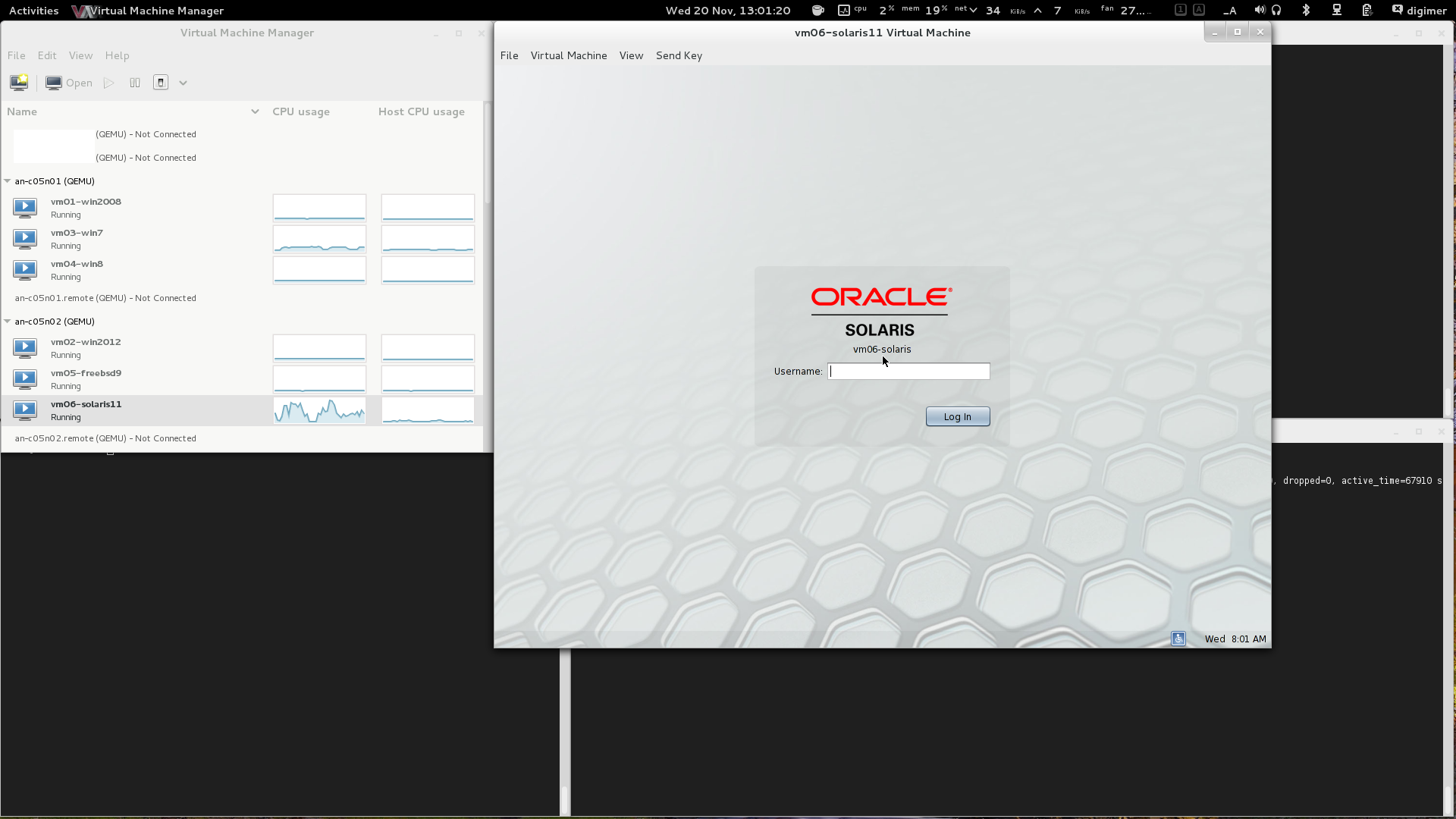Open the accessibility tray icon
Image resolution: width=1456 pixels, height=819 pixels.
pyautogui.click(x=1229, y=11)
